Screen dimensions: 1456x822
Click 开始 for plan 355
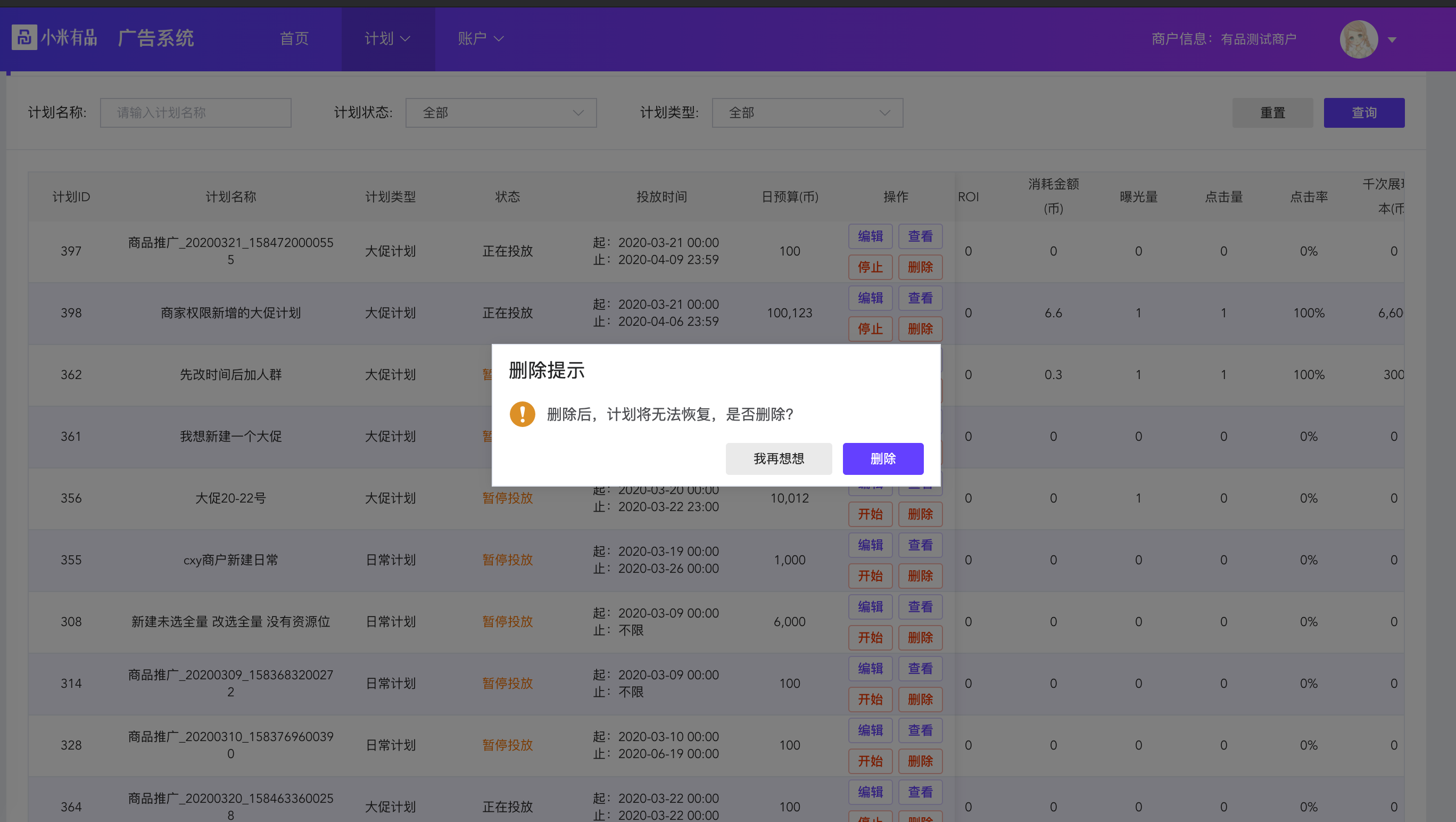click(870, 576)
